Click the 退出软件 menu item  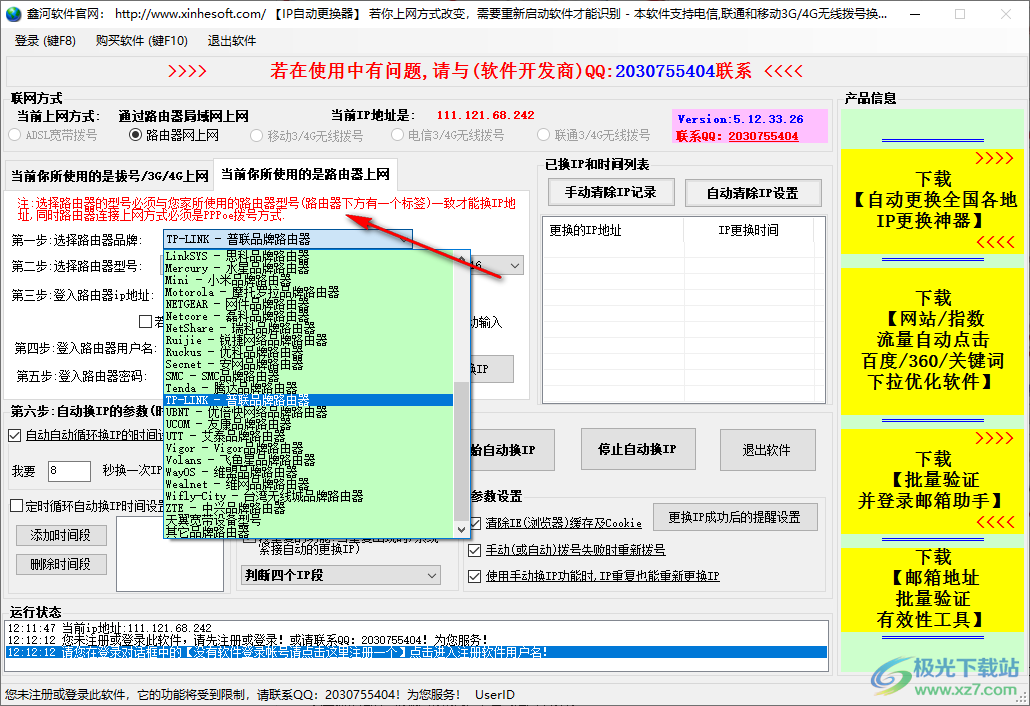click(232, 41)
